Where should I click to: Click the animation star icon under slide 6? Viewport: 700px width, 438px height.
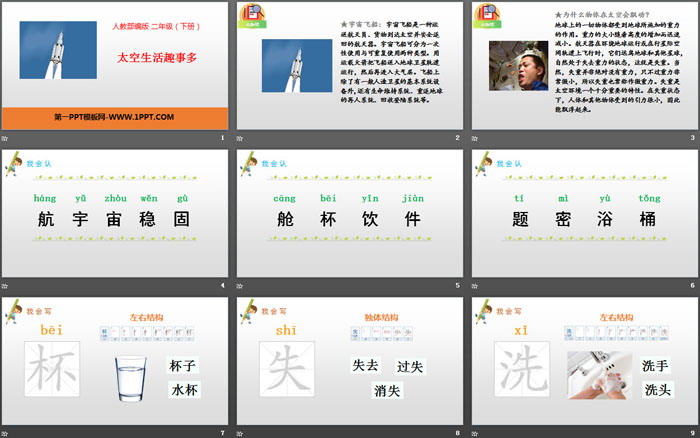pos(475,286)
